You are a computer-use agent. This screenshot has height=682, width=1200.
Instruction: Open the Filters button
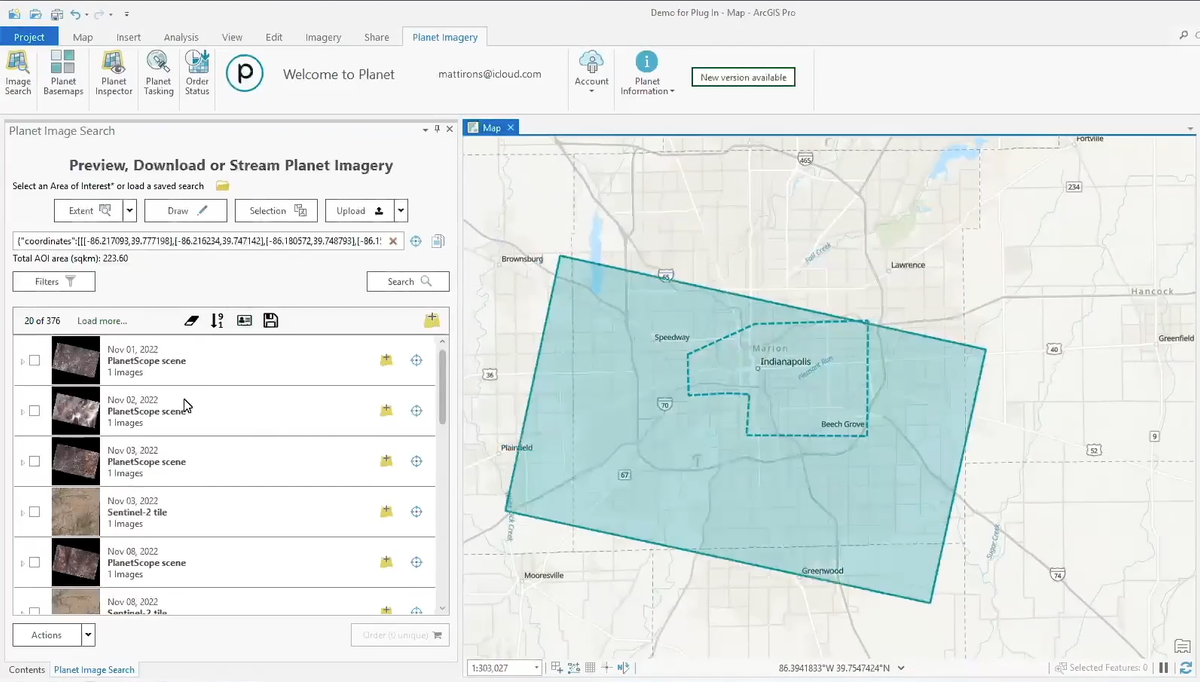(x=54, y=282)
